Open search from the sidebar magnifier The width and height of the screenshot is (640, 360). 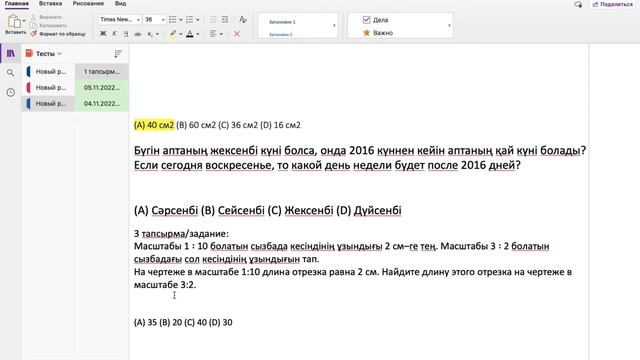pos(11,73)
